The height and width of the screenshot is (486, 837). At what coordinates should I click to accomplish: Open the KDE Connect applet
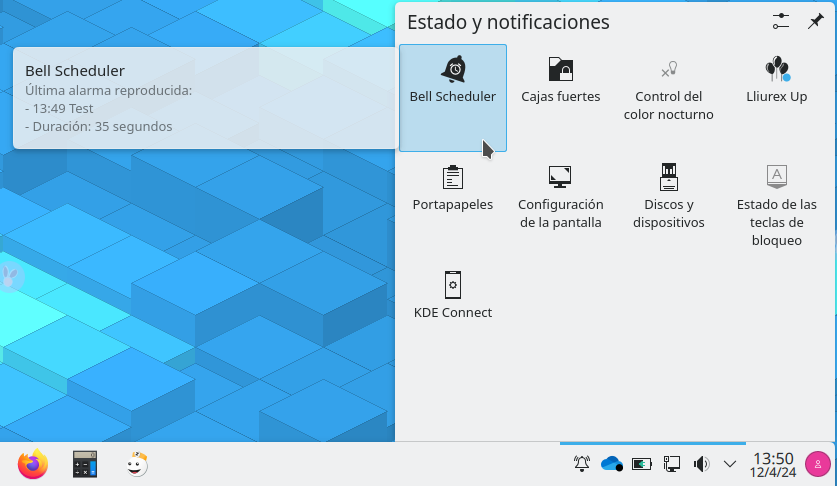[453, 295]
